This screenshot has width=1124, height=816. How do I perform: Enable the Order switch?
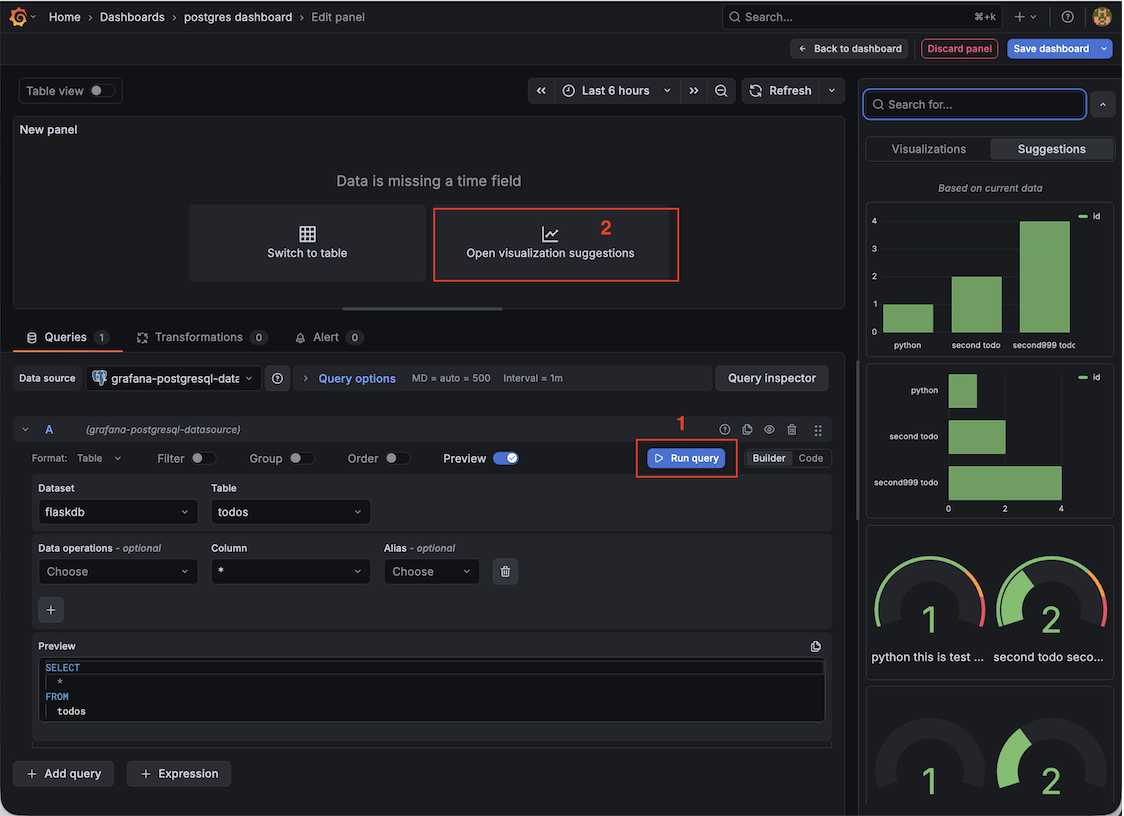397,458
